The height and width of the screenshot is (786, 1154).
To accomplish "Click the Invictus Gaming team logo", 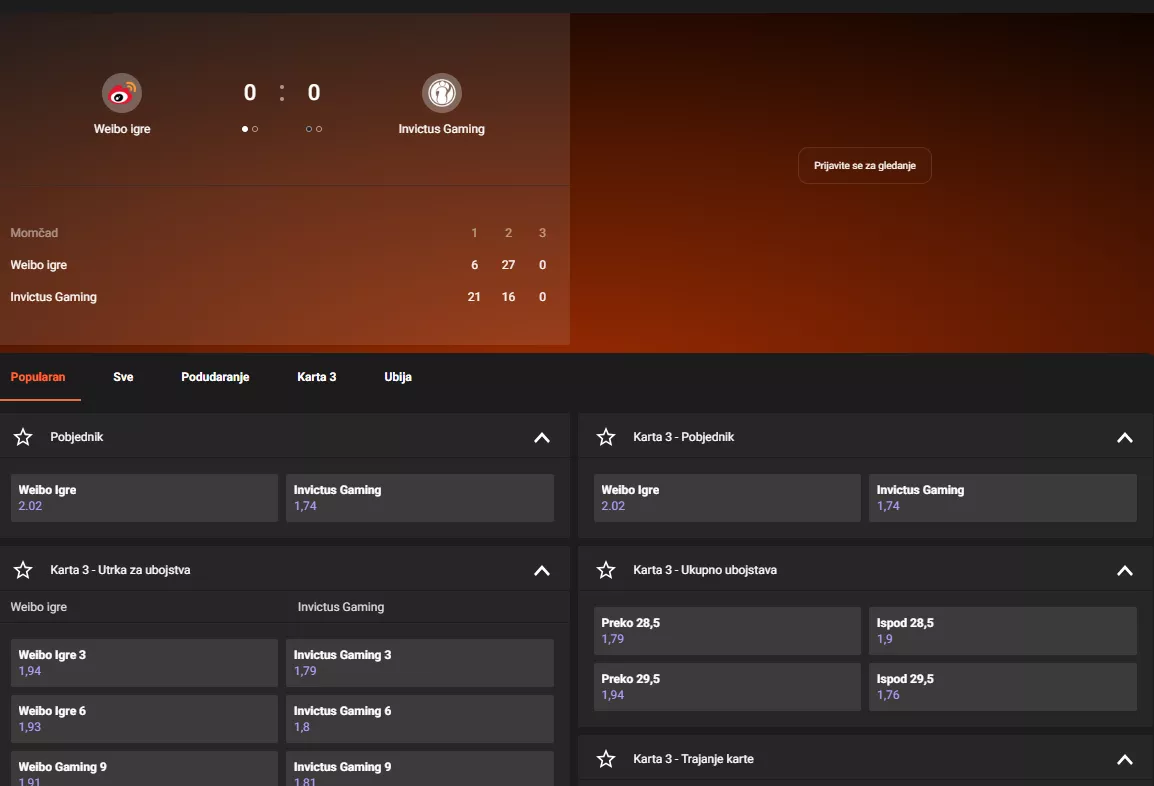I will [441, 93].
